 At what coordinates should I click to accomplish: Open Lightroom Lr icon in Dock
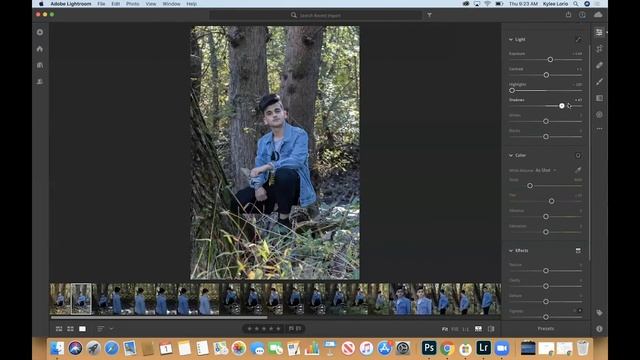(x=483, y=348)
